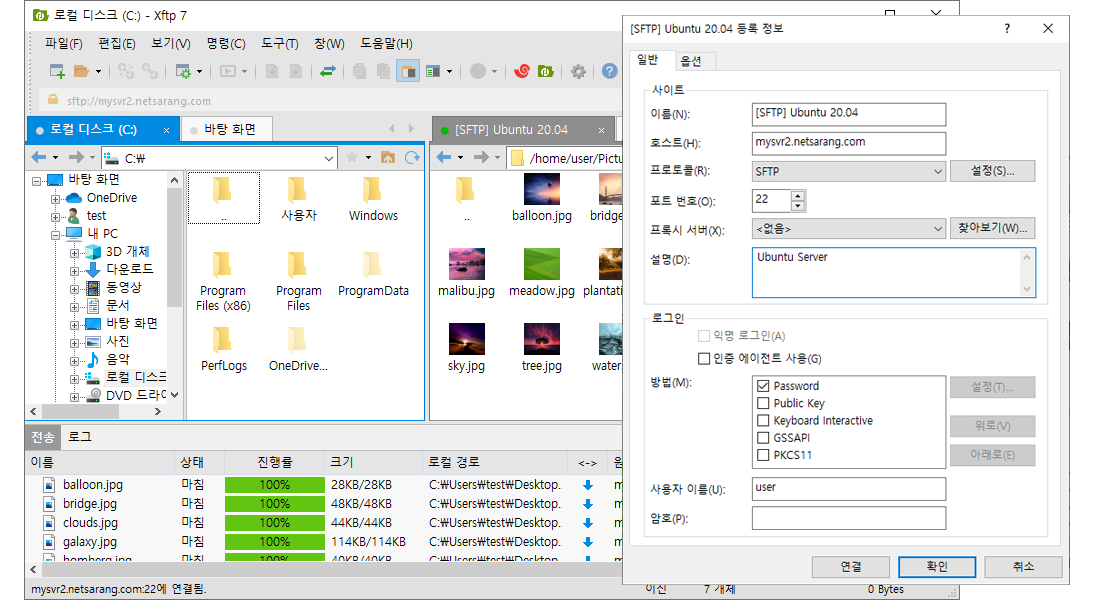Screen dimensions: 1100x600
Task: Select the meadow.jpg thumbnail
Action: (x=542, y=264)
